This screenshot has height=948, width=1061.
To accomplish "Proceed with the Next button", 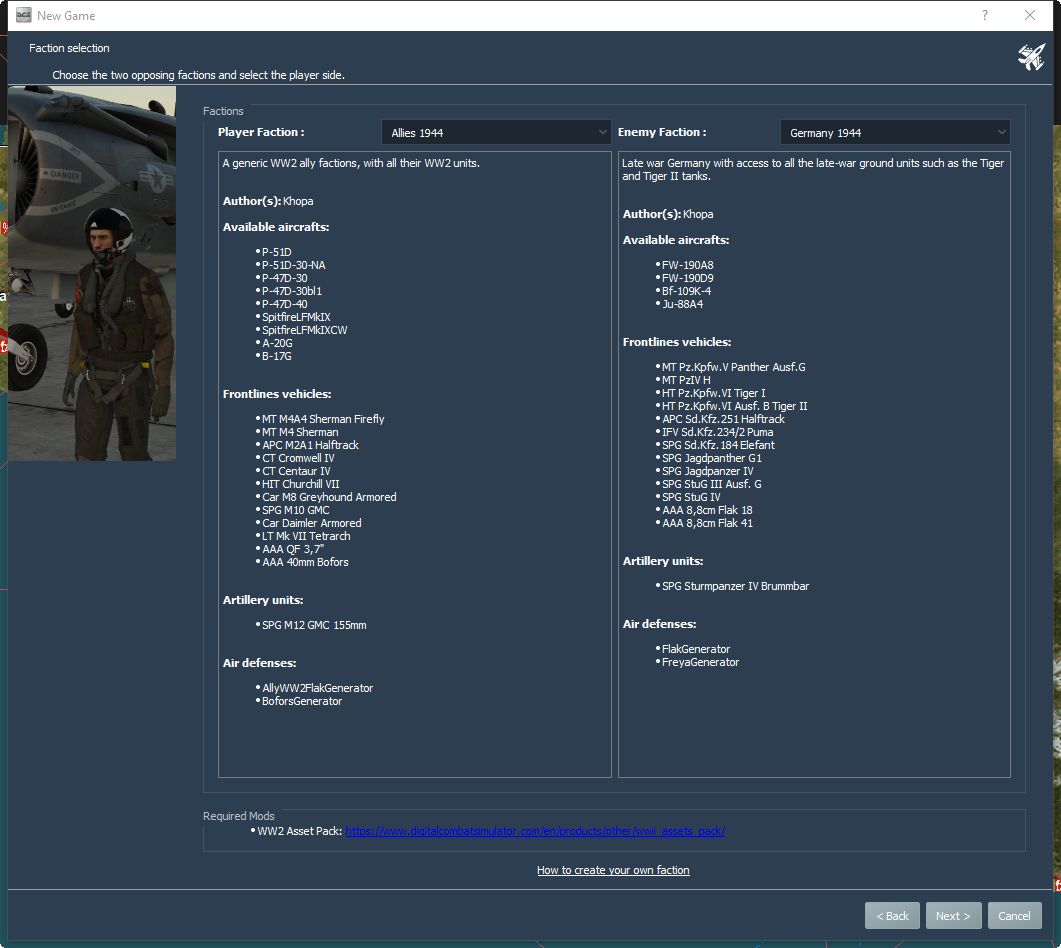I will point(953,915).
